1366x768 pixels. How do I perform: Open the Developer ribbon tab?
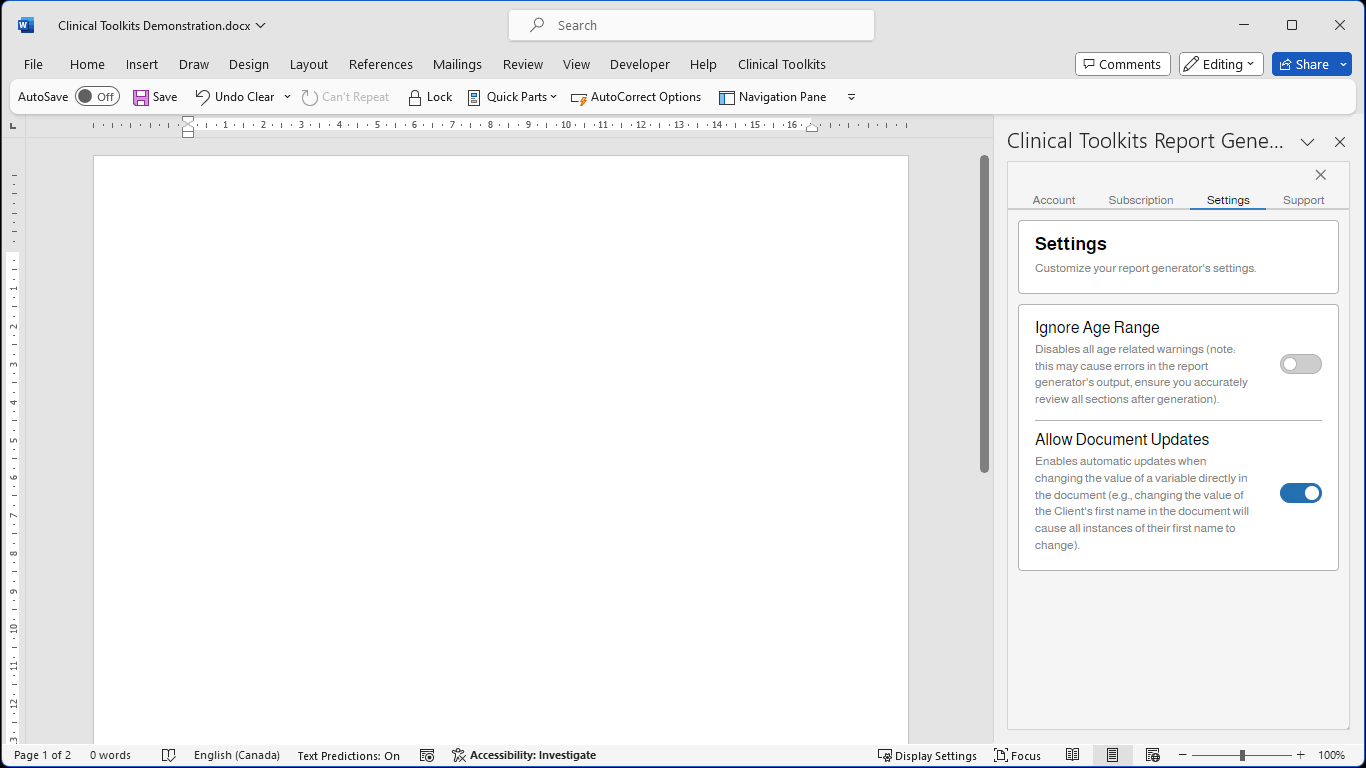(640, 64)
